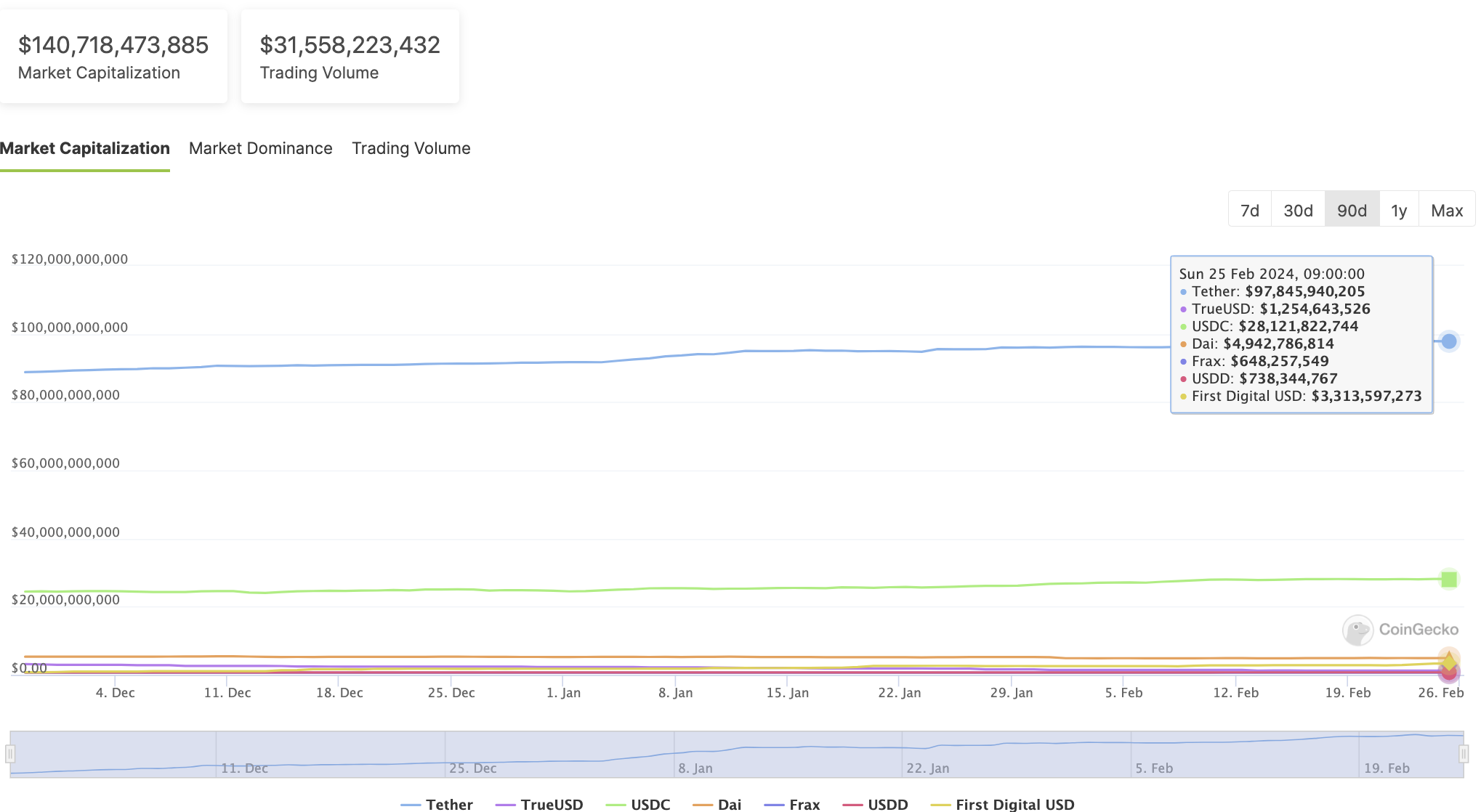This screenshot has width=1481, height=812.
Task: Select the Market Capitalization tab
Action: click(x=85, y=148)
